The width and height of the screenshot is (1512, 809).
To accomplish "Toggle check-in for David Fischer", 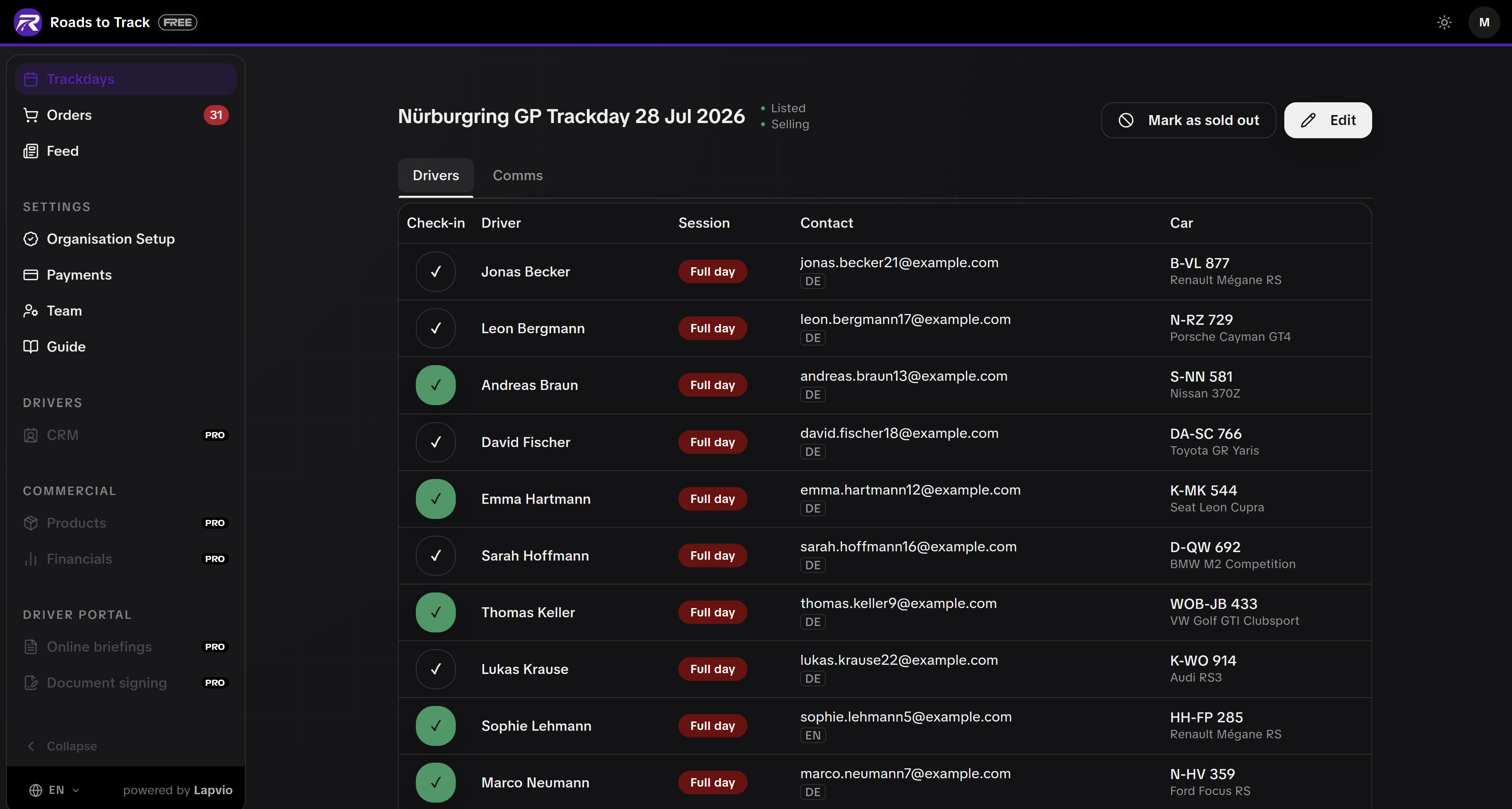I will point(435,442).
